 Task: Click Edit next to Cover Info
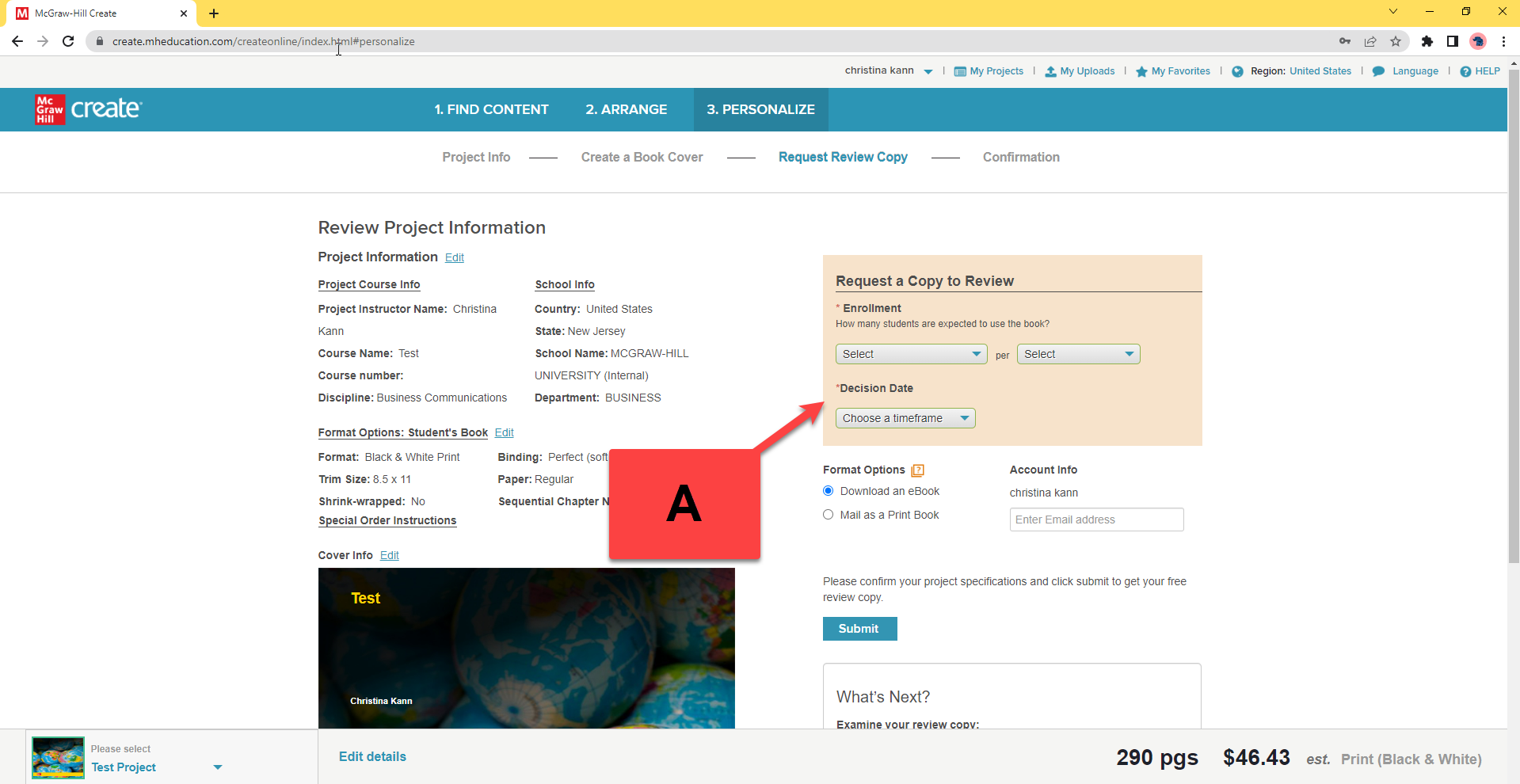tap(389, 555)
